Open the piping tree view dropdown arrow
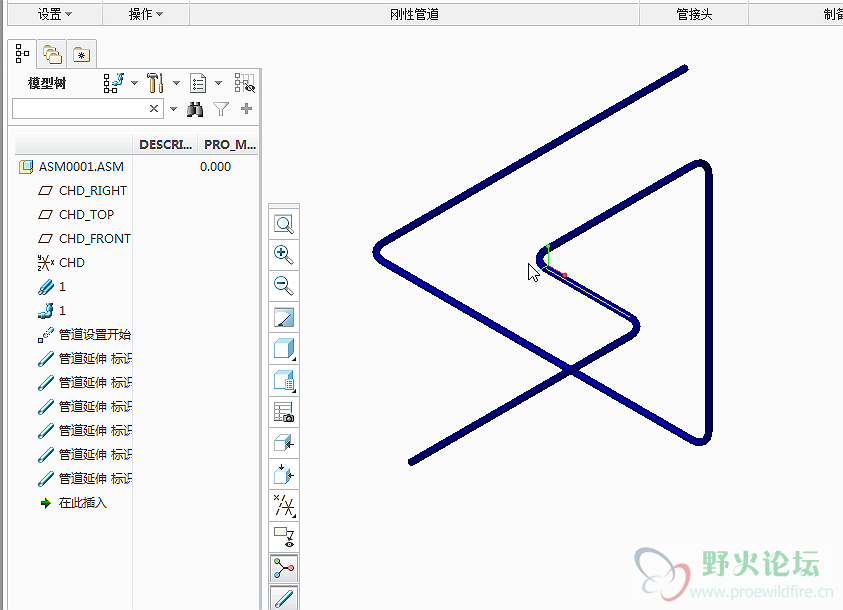Image resolution: width=843 pixels, height=610 pixels. (x=134, y=83)
